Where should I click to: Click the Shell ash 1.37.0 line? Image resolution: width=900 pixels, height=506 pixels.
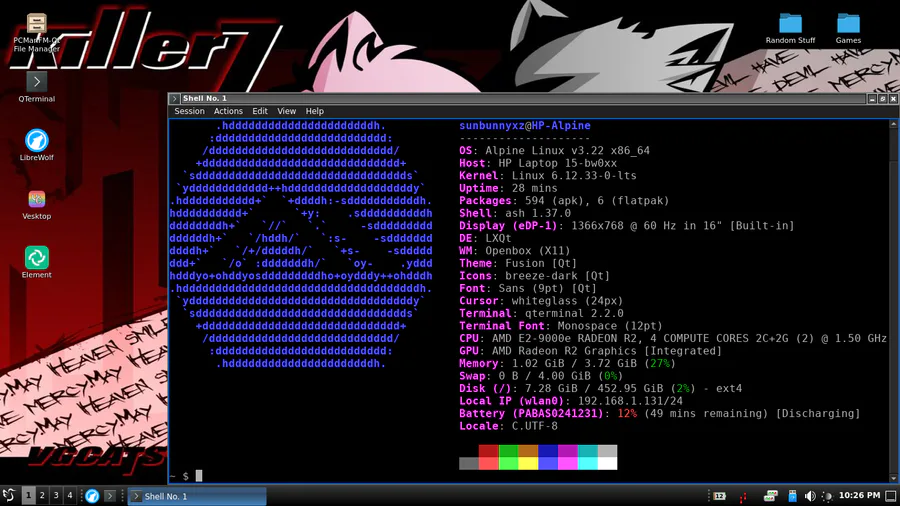[515, 213]
